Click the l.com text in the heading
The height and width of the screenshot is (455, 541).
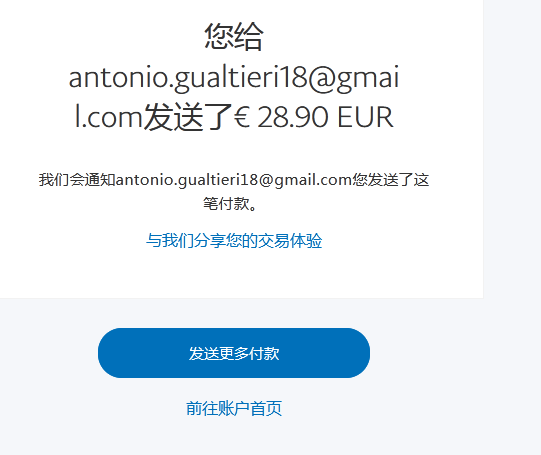[109, 117]
